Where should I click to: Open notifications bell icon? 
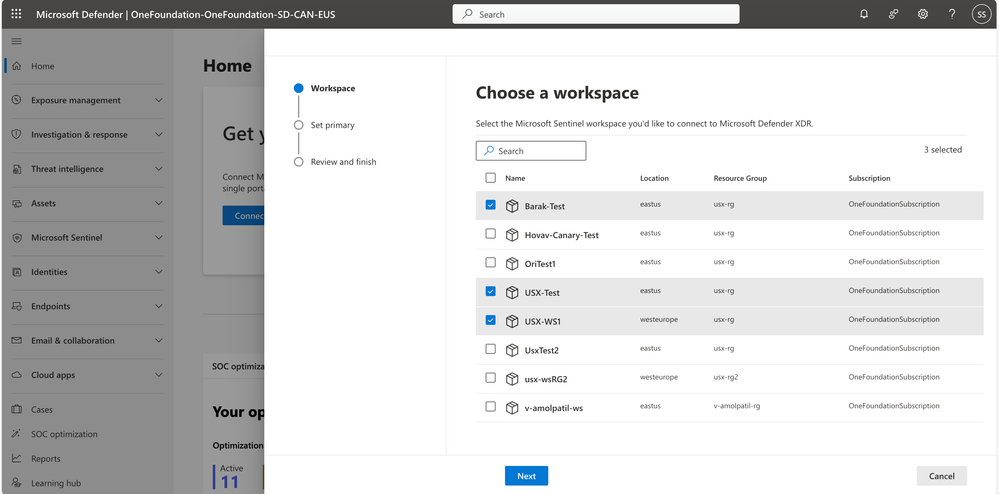tap(864, 14)
